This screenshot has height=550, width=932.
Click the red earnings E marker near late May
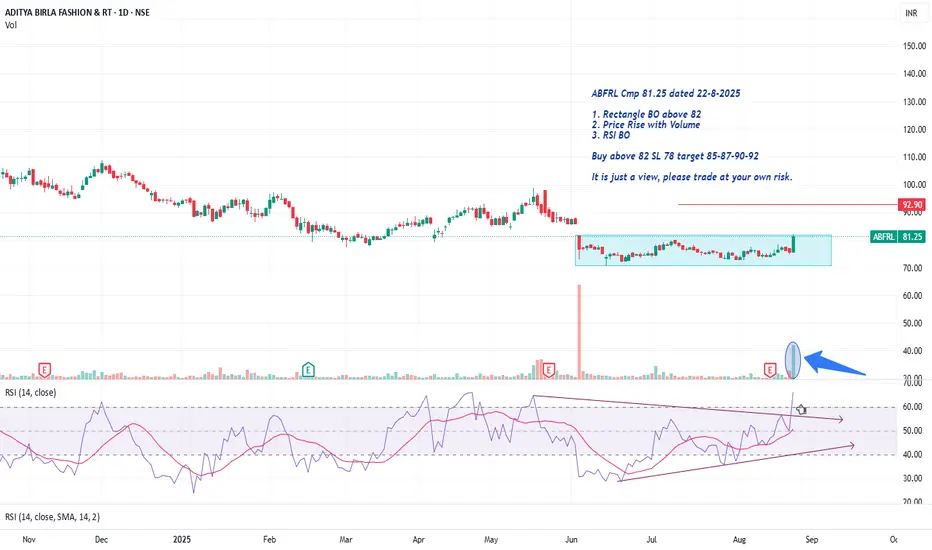tap(549, 370)
